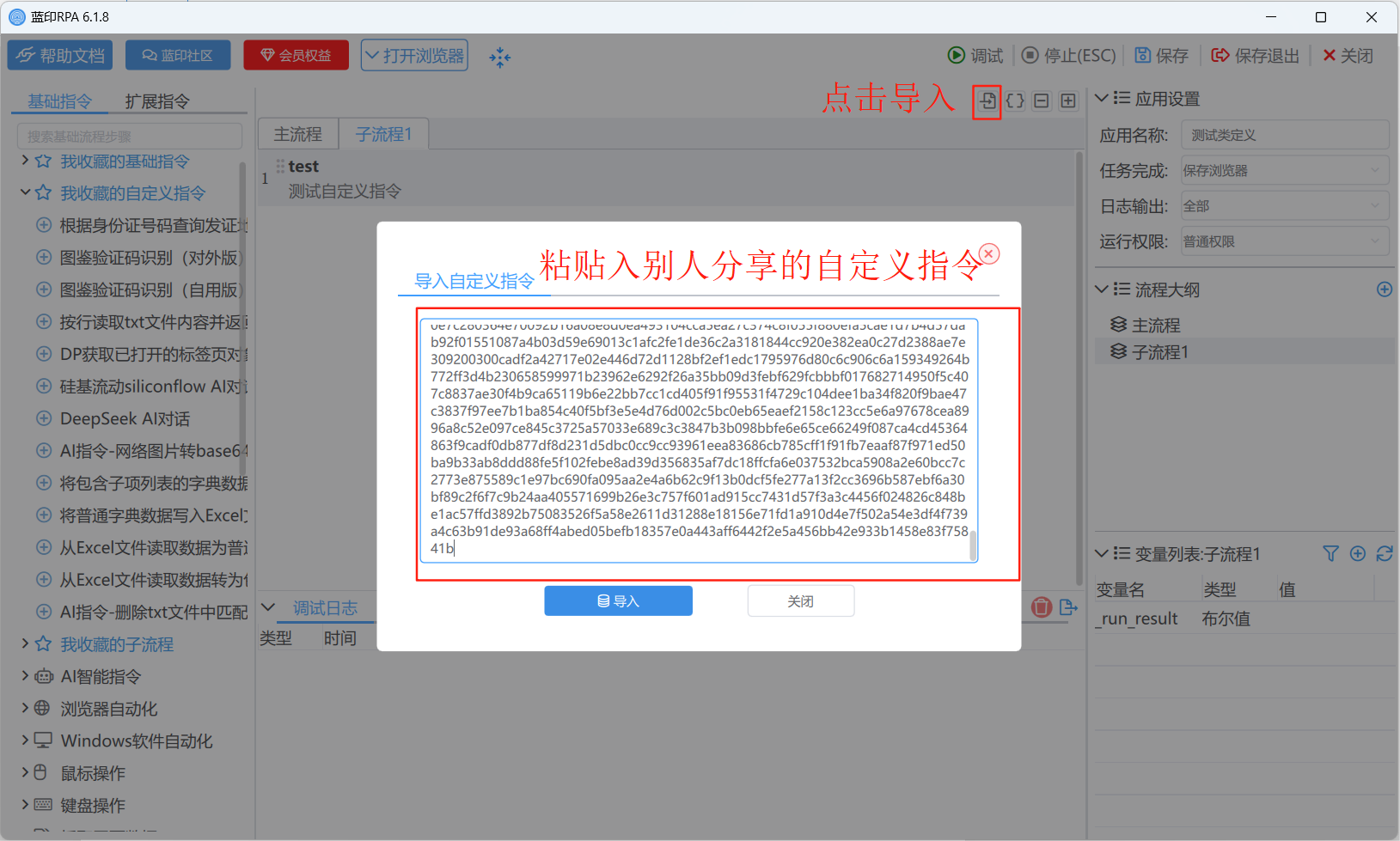Open 帮助文档 help docs
Image resolution: width=1400 pixels, height=841 pixels.
point(61,55)
